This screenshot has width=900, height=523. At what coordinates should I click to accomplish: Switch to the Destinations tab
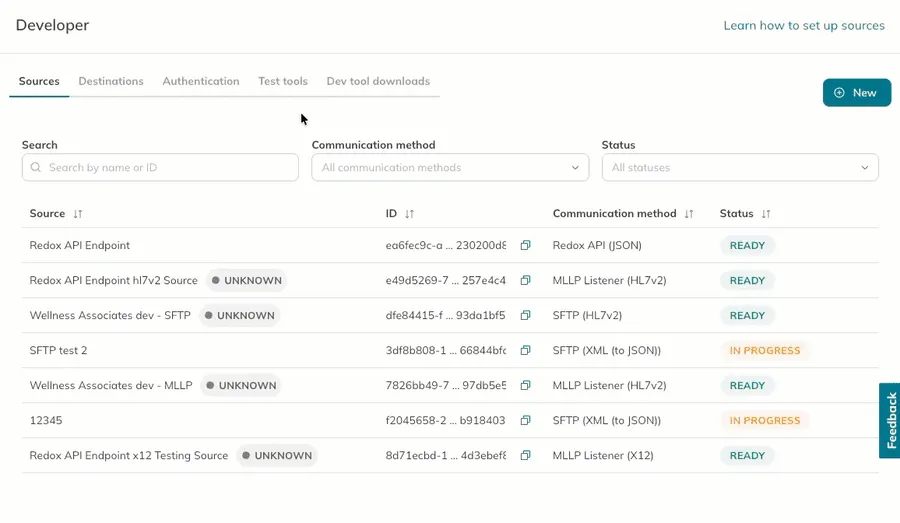pyautogui.click(x=111, y=81)
